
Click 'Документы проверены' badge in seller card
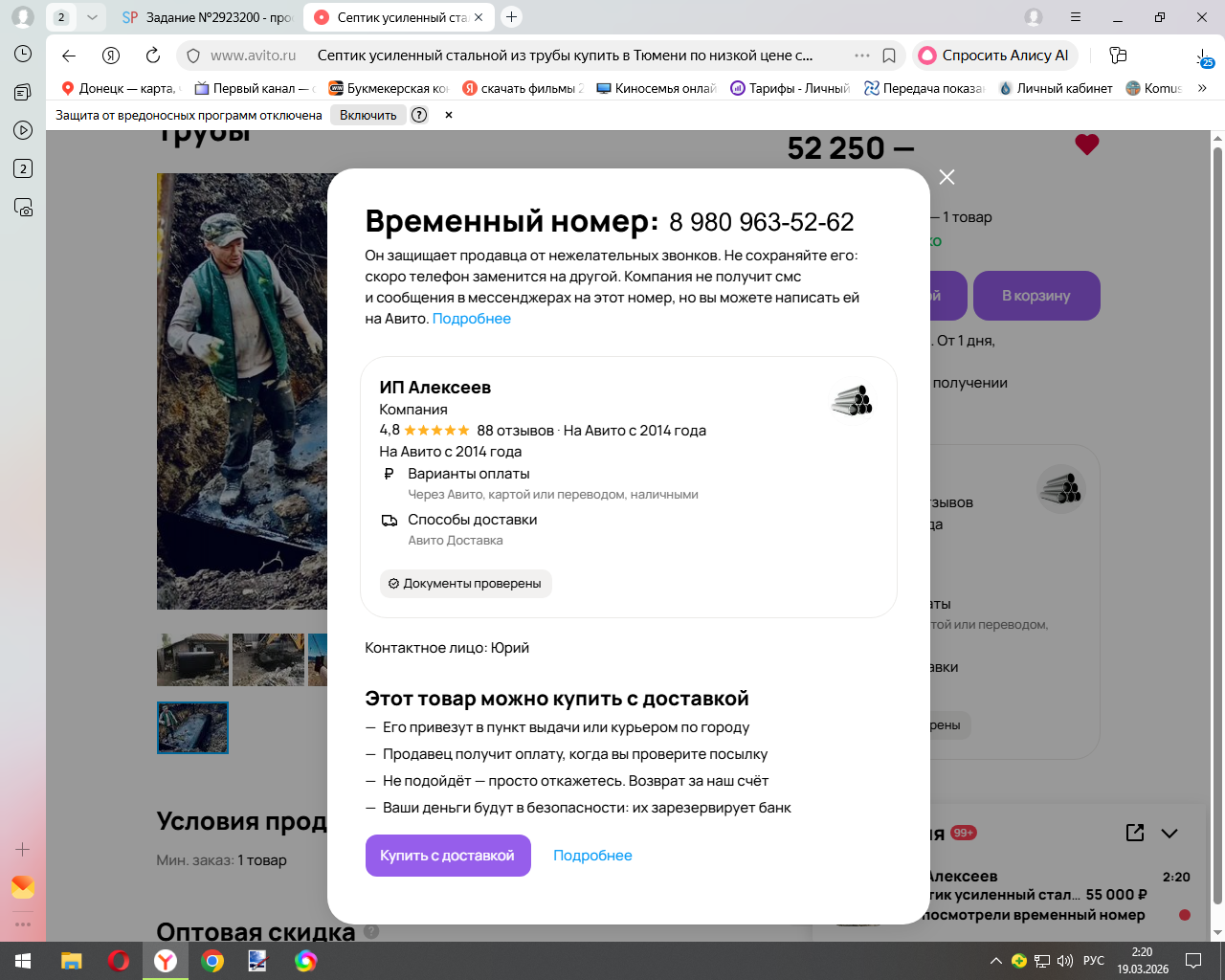(x=466, y=584)
